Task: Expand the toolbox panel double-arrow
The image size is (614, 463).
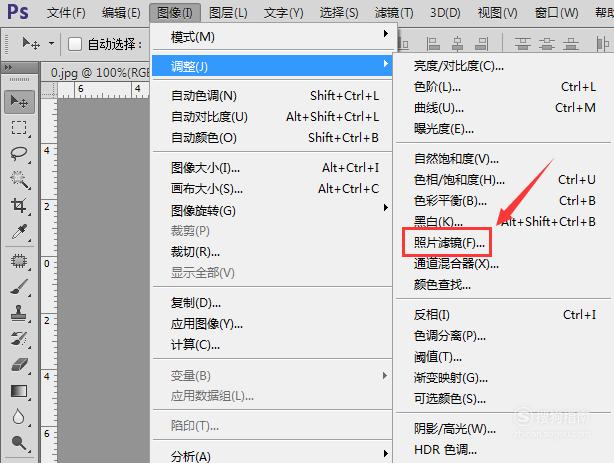Action: (x=8, y=68)
